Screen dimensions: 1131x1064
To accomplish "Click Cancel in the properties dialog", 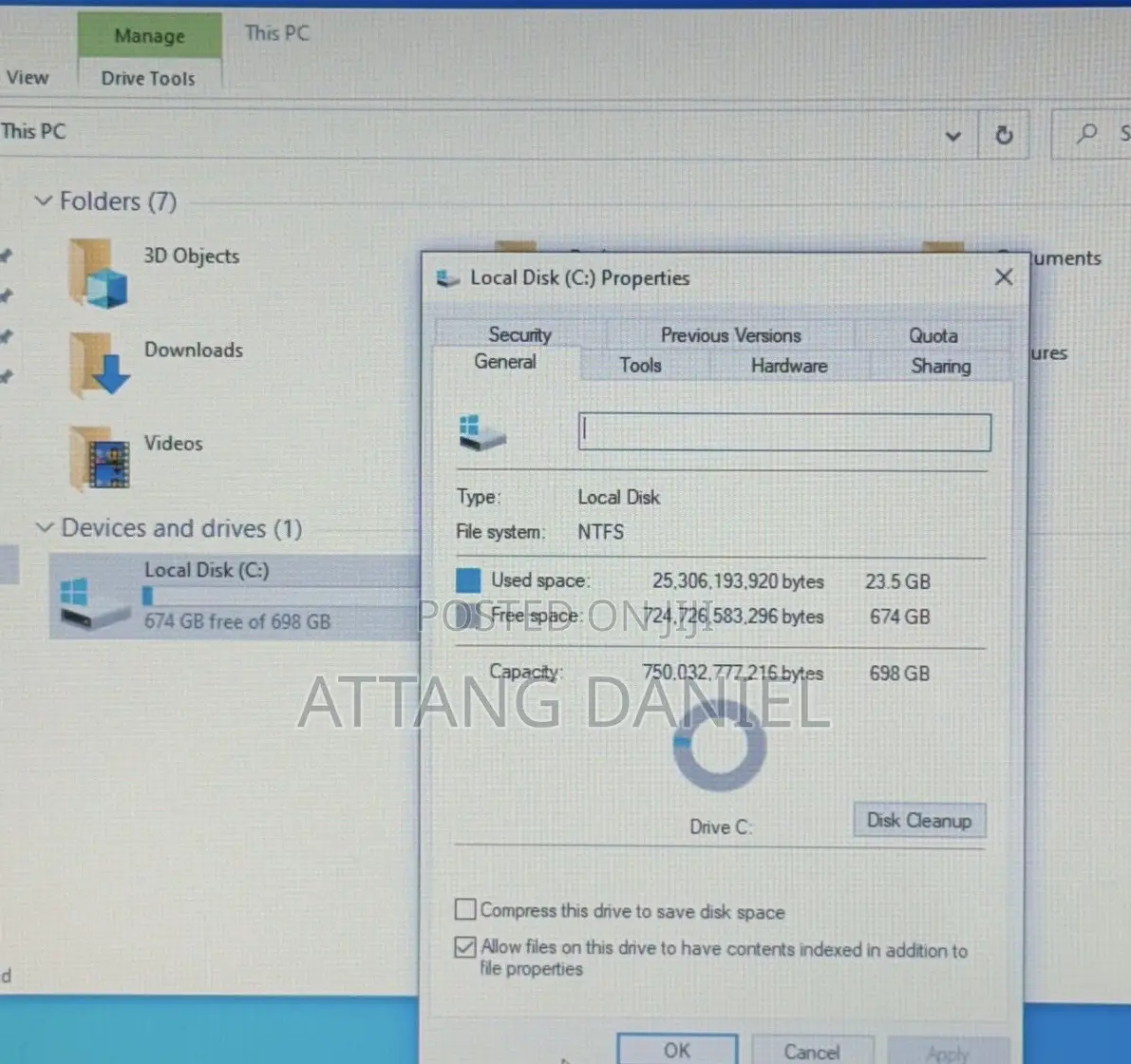I will 812,1052.
